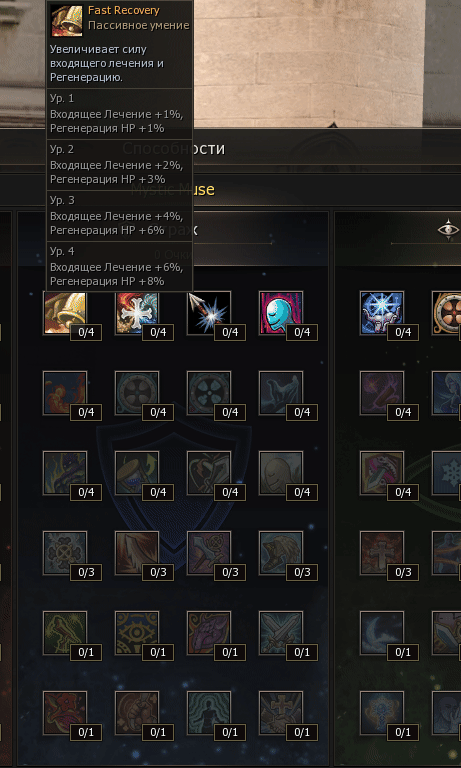Select the blue smiling mask skill icon
The image size is (461, 768).
281,312
